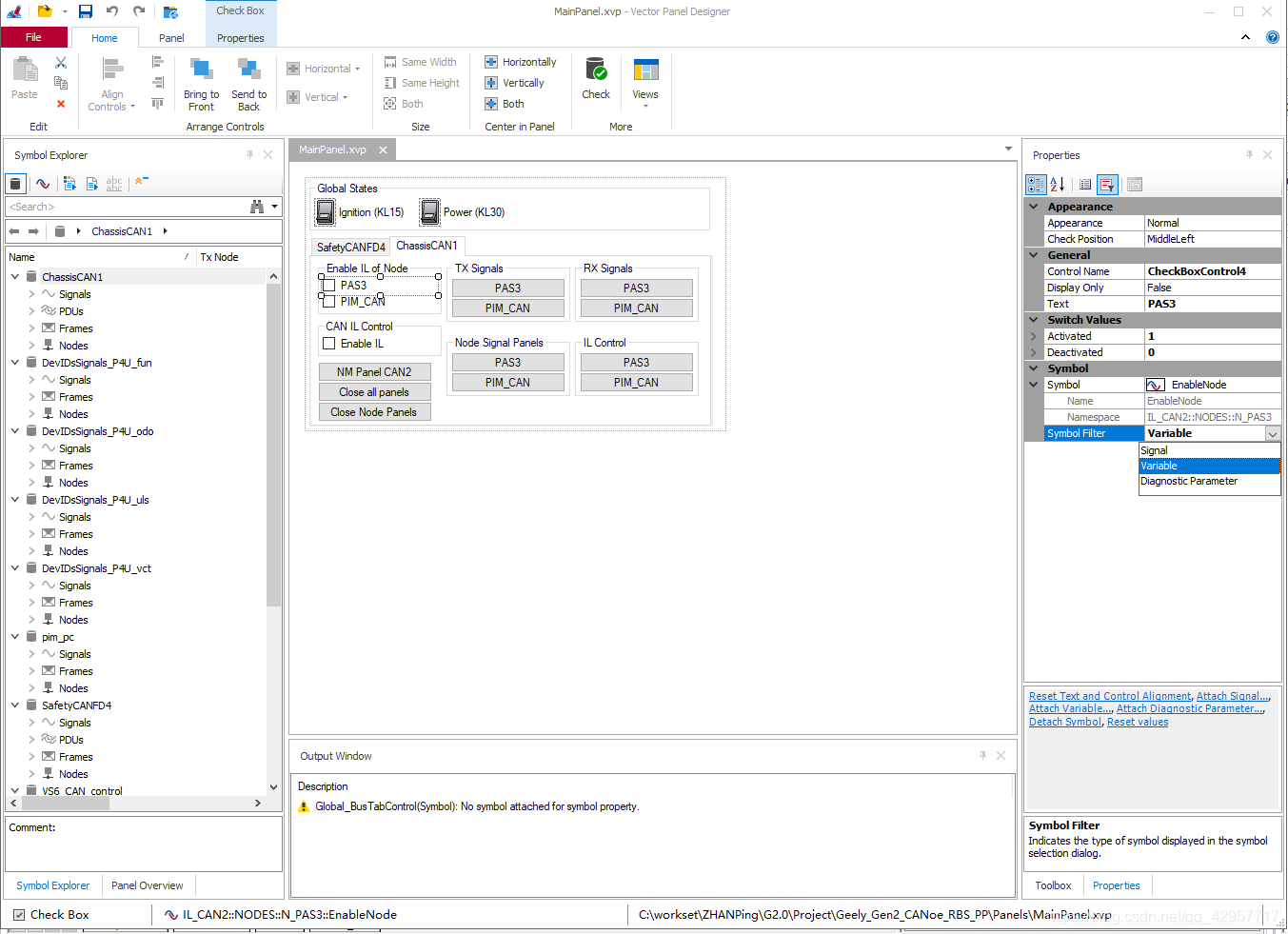Open the Views dropdown in the ribbon
The width and height of the screenshot is (1288, 934).
pyautogui.click(x=645, y=83)
